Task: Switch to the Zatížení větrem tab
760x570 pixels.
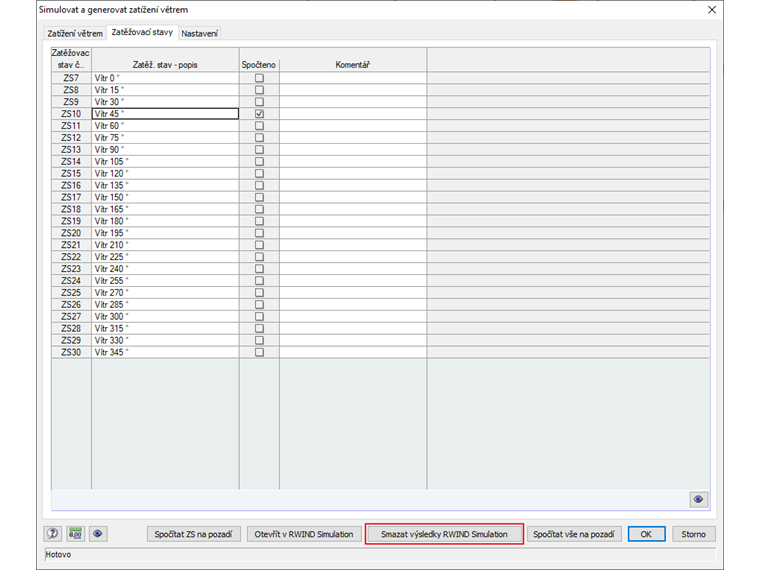Action: (75, 33)
